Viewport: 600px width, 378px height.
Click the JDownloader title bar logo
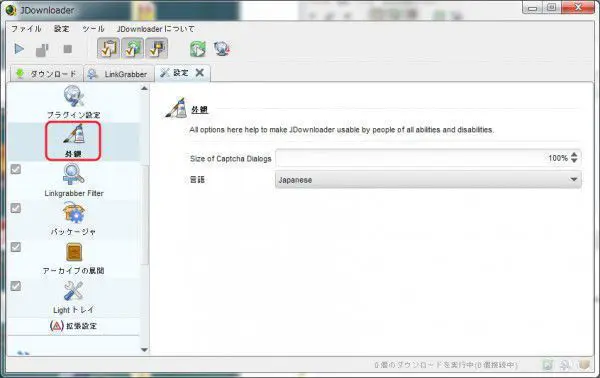tap(11, 10)
